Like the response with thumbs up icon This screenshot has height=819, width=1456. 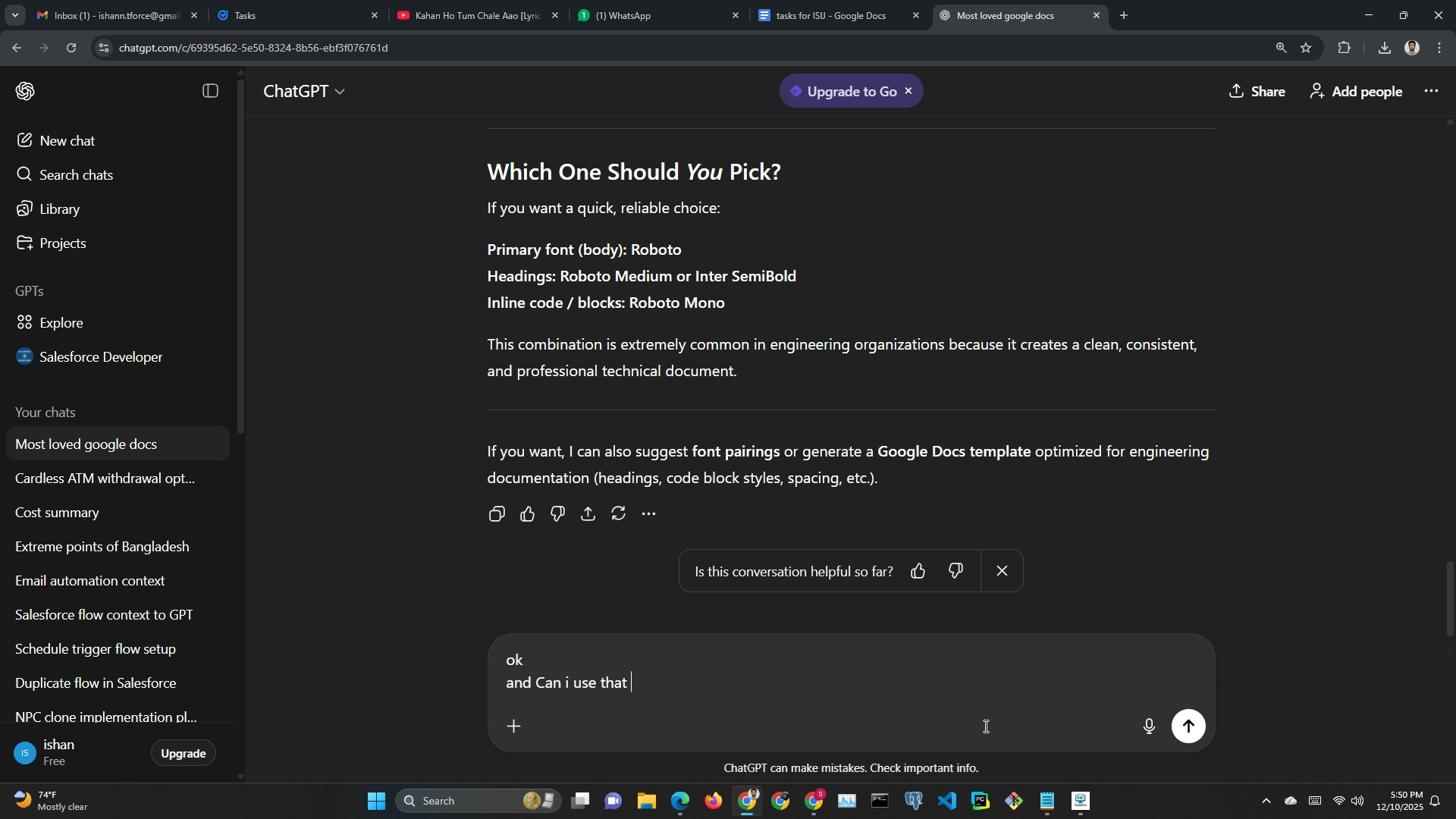(x=528, y=515)
